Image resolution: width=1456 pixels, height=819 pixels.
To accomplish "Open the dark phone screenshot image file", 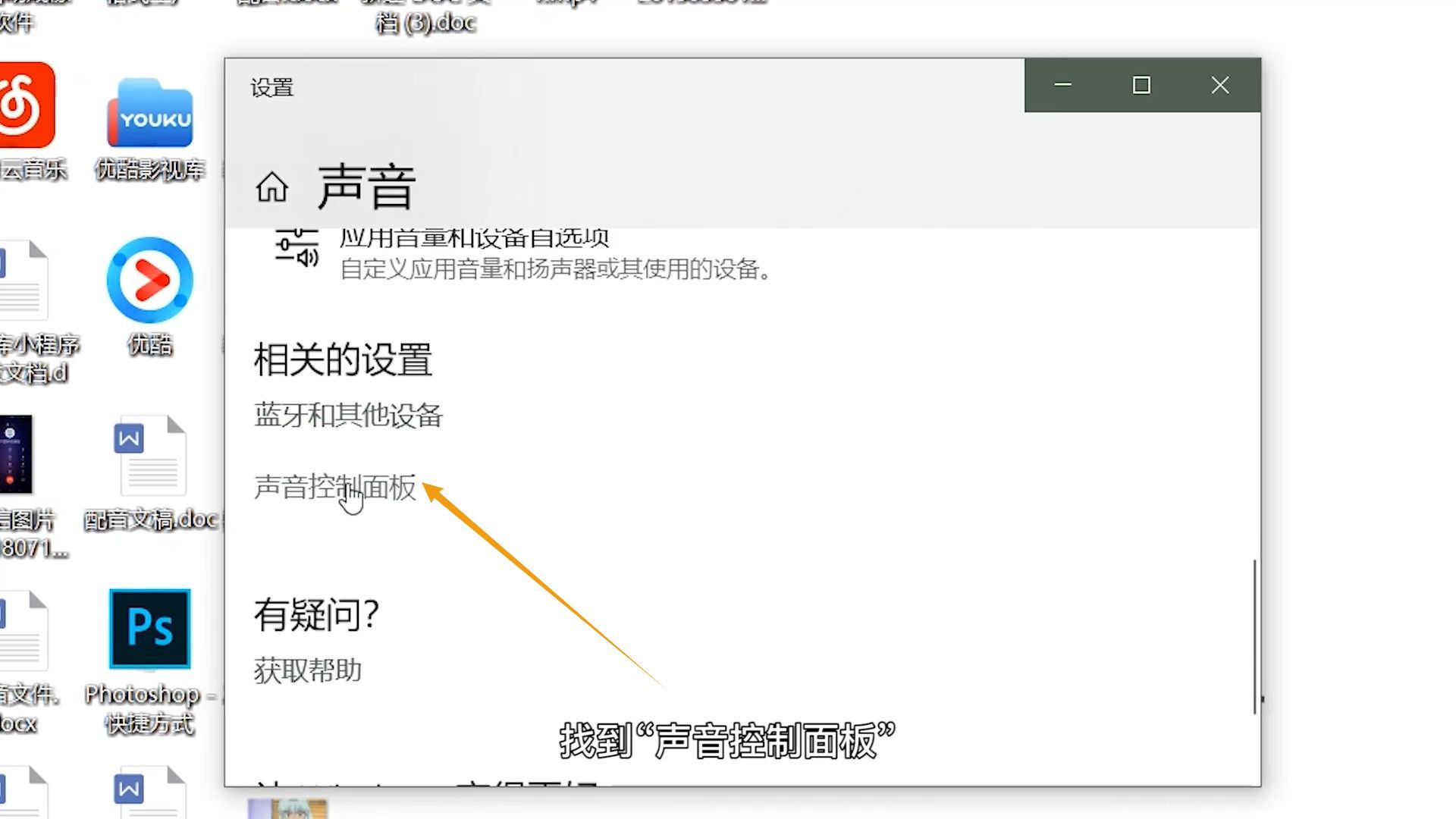I will [16, 454].
